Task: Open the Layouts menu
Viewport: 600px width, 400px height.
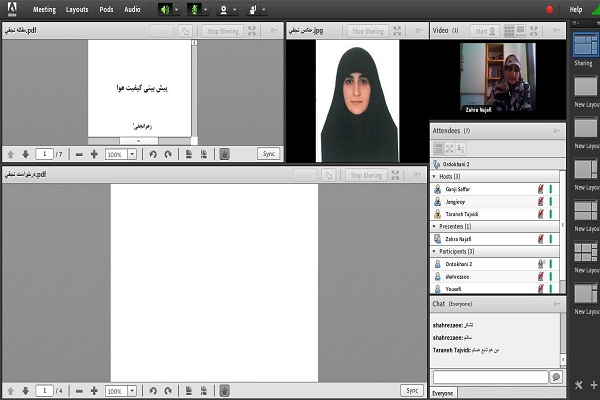Action: pyautogui.click(x=77, y=10)
